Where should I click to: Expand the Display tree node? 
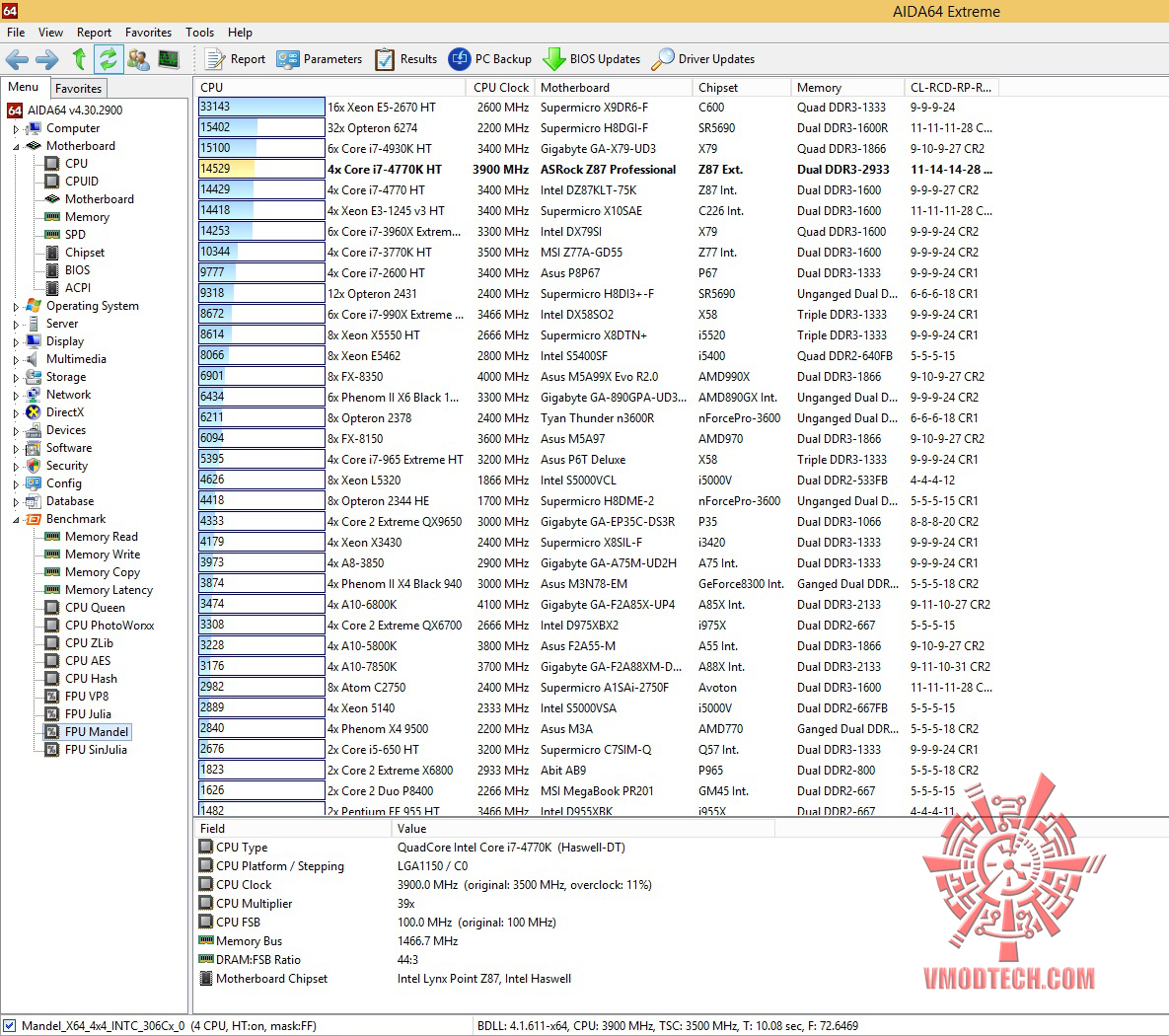(x=16, y=342)
